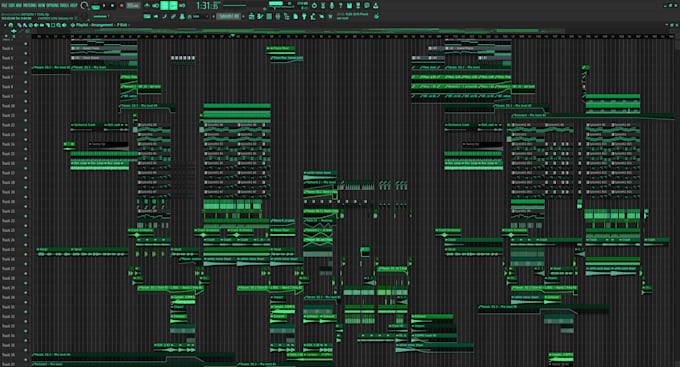The width and height of the screenshot is (680, 367).
Task: Select the Track 5 header label
Action: click(x=7, y=58)
